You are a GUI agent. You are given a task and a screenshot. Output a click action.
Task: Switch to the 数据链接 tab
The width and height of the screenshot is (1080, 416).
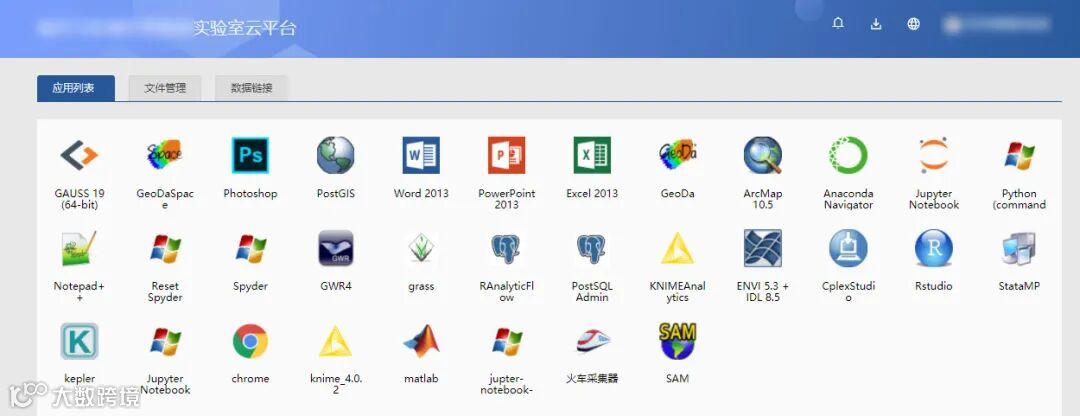(251, 88)
